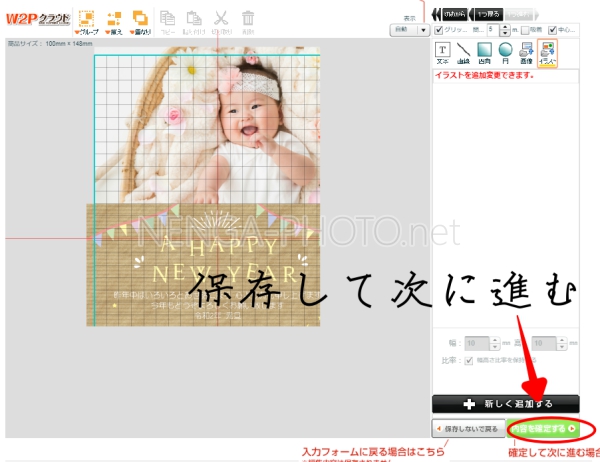600x462 pixels.
Task: Select the 四角 (rectangle) tool
Action: pyautogui.click(x=484, y=53)
